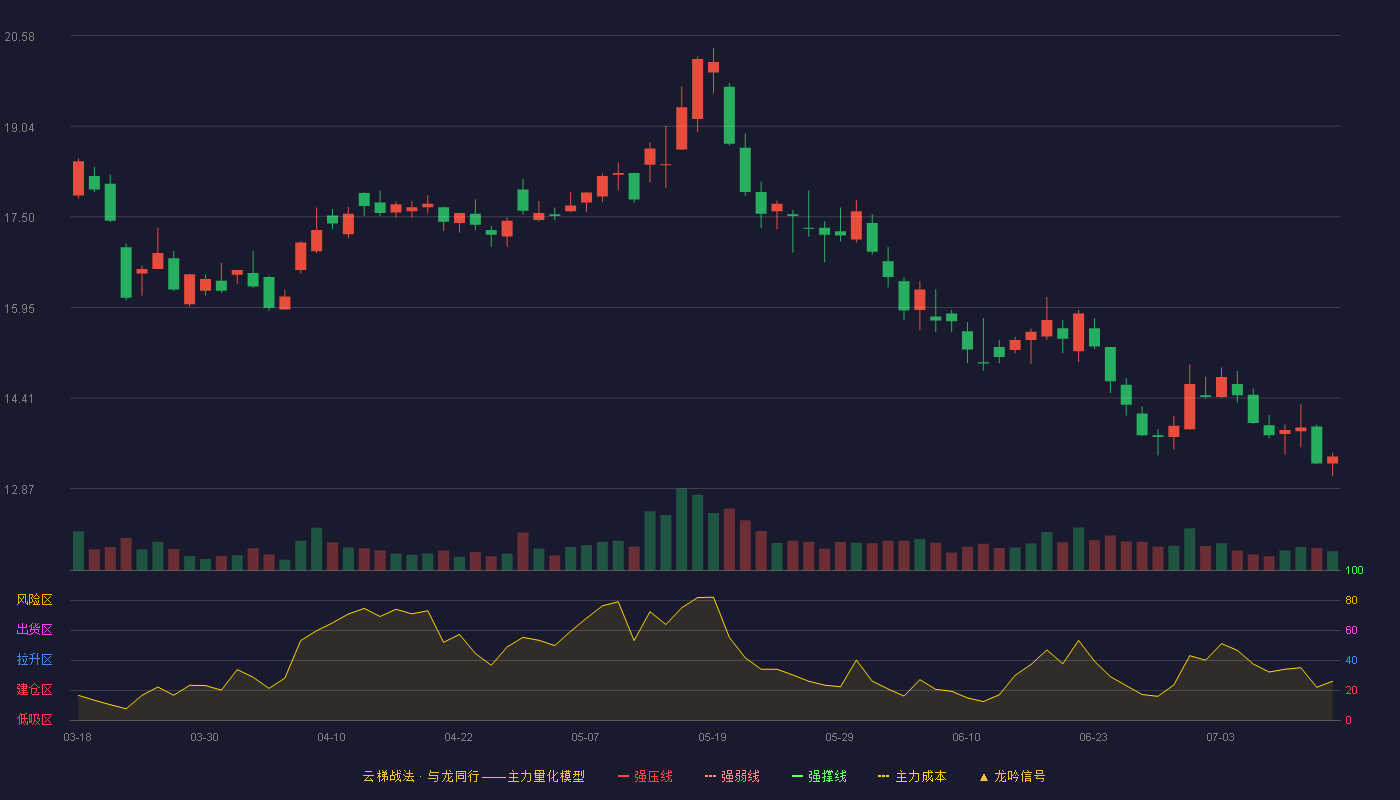The image size is (1400, 800).
Task: Click the 80 indicator scale label
Action: pyautogui.click(x=1351, y=601)
